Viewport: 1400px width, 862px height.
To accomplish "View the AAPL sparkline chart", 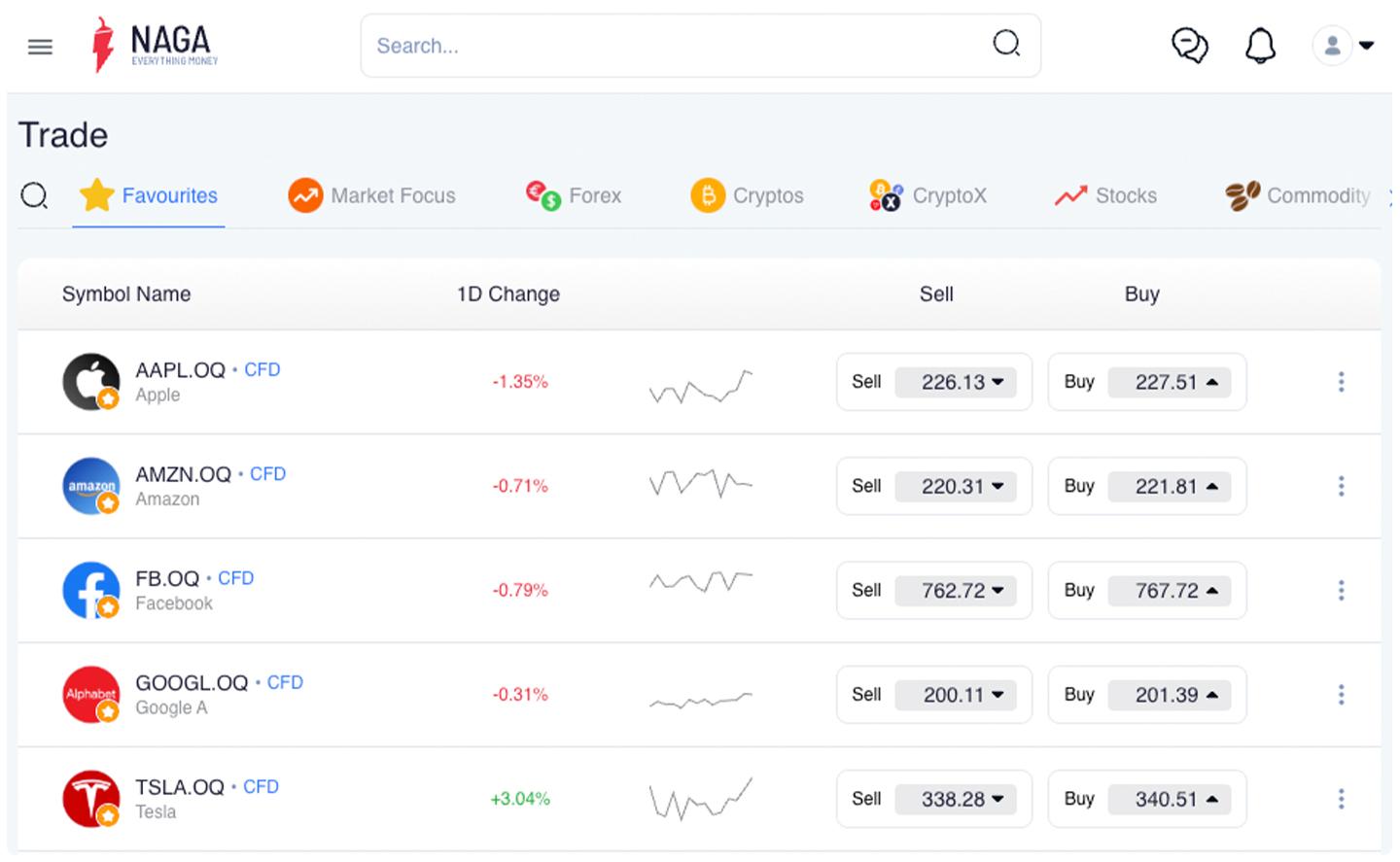I will [701, 387].
